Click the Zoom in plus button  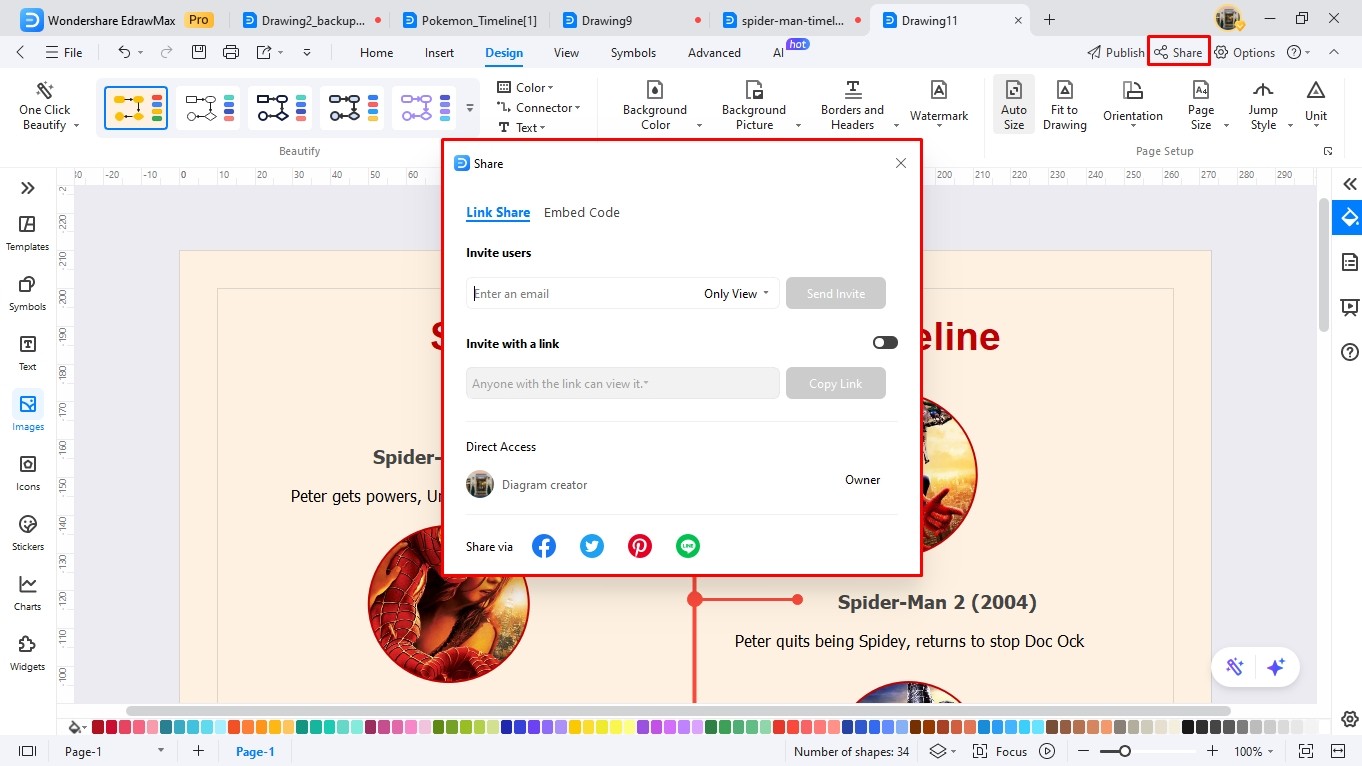pyautogui.click(x=1212, y=751)
